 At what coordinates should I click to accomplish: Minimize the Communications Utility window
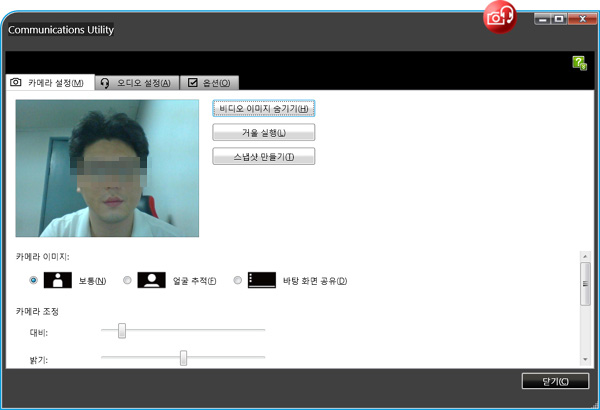tap(542, 19)
